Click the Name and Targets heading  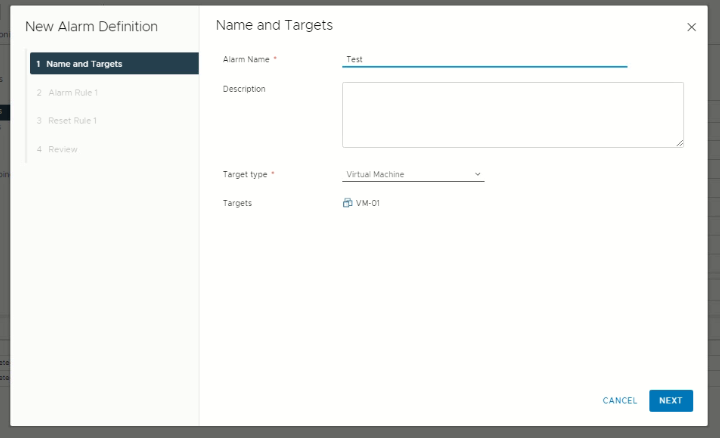pos(274,25)
